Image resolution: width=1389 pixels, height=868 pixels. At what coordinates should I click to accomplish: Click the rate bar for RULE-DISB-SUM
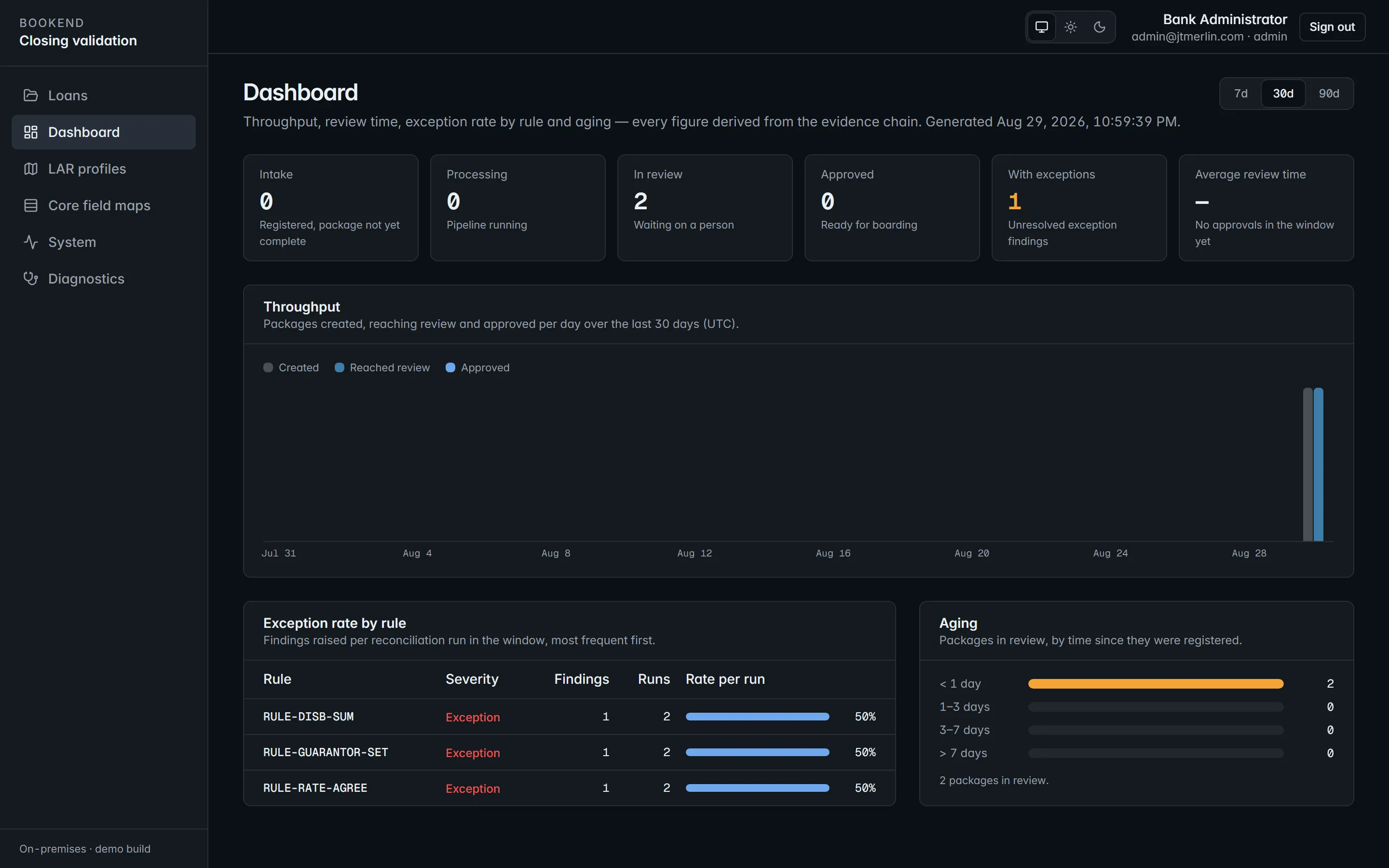(x=757, y=717)
